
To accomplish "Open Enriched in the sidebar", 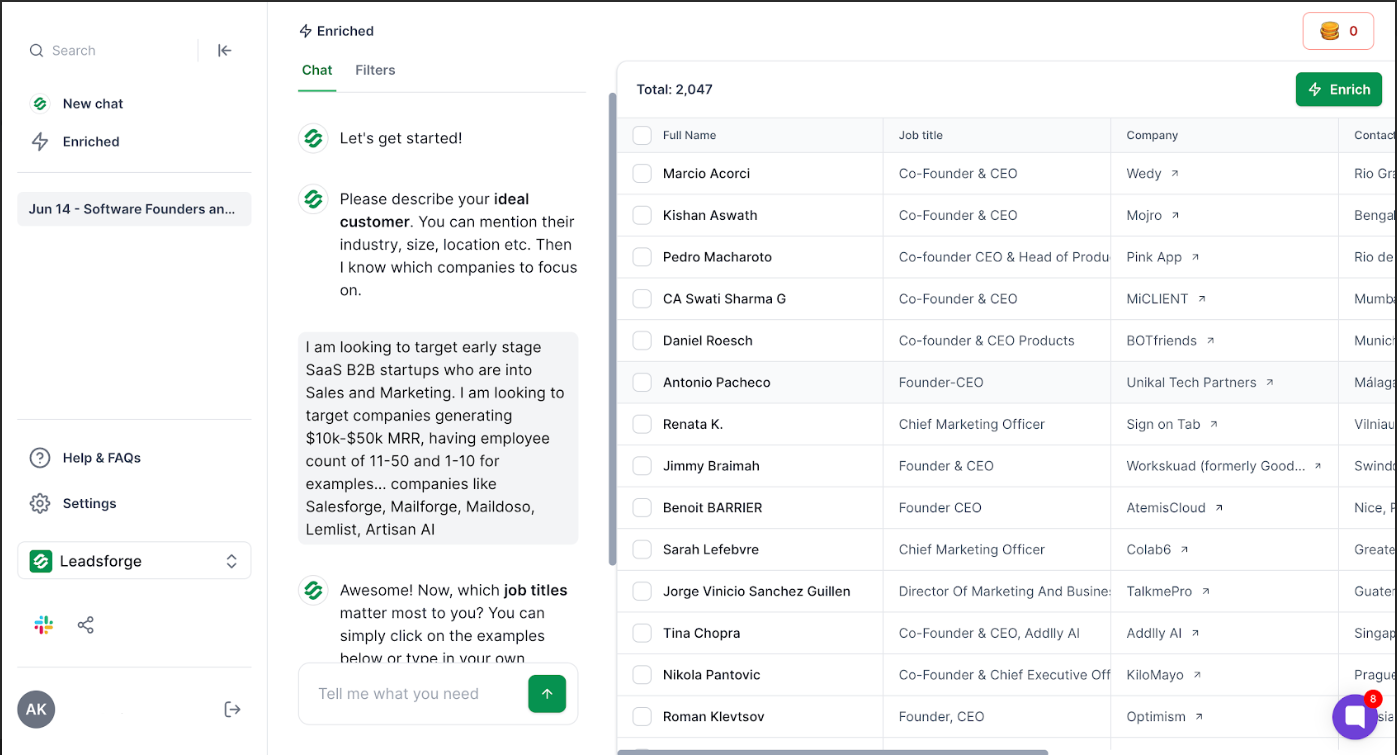I will pos(91,142).
